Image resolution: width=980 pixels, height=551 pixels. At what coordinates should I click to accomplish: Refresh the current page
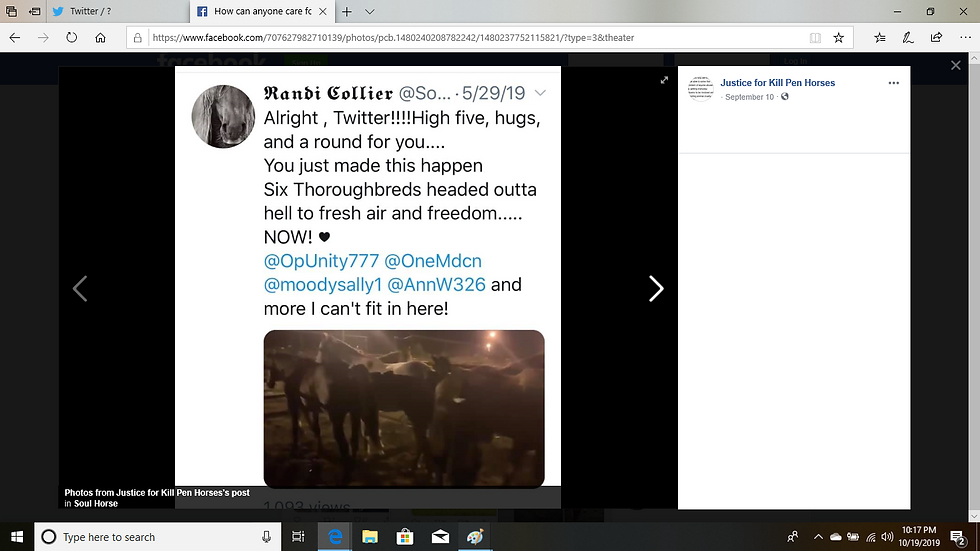[x=71, y=37]
